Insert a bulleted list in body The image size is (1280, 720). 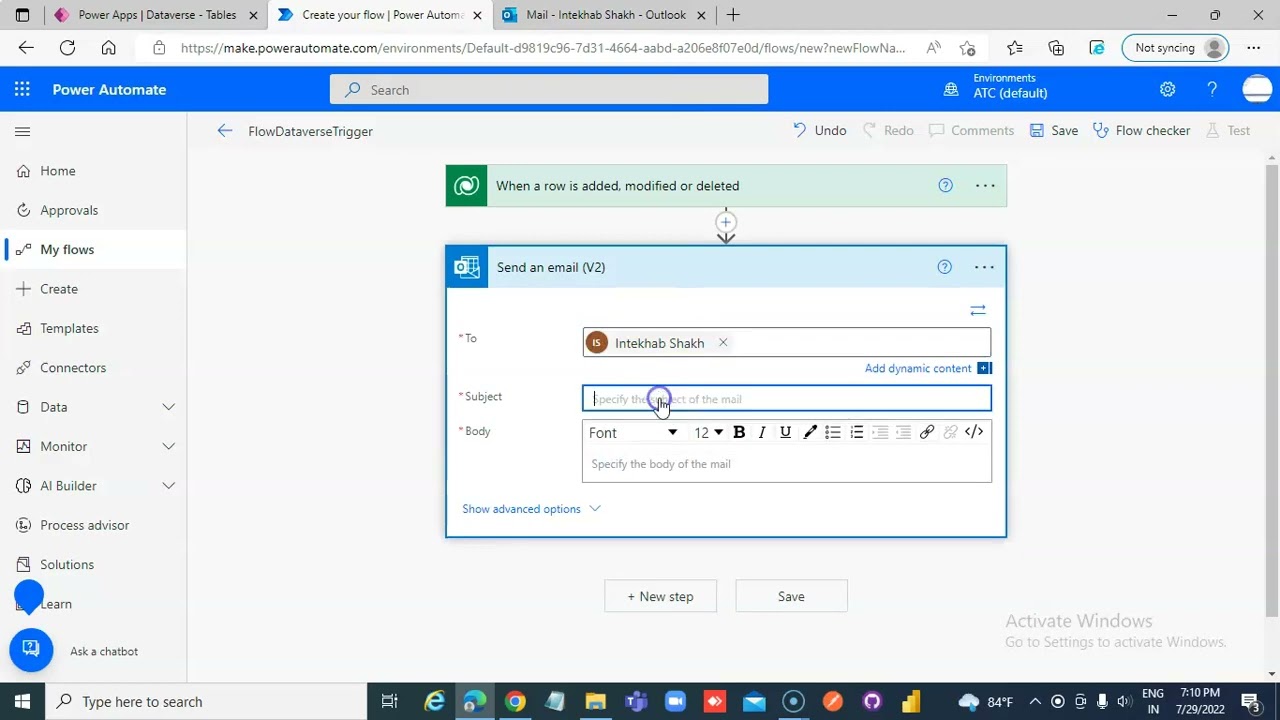point(833,432)
